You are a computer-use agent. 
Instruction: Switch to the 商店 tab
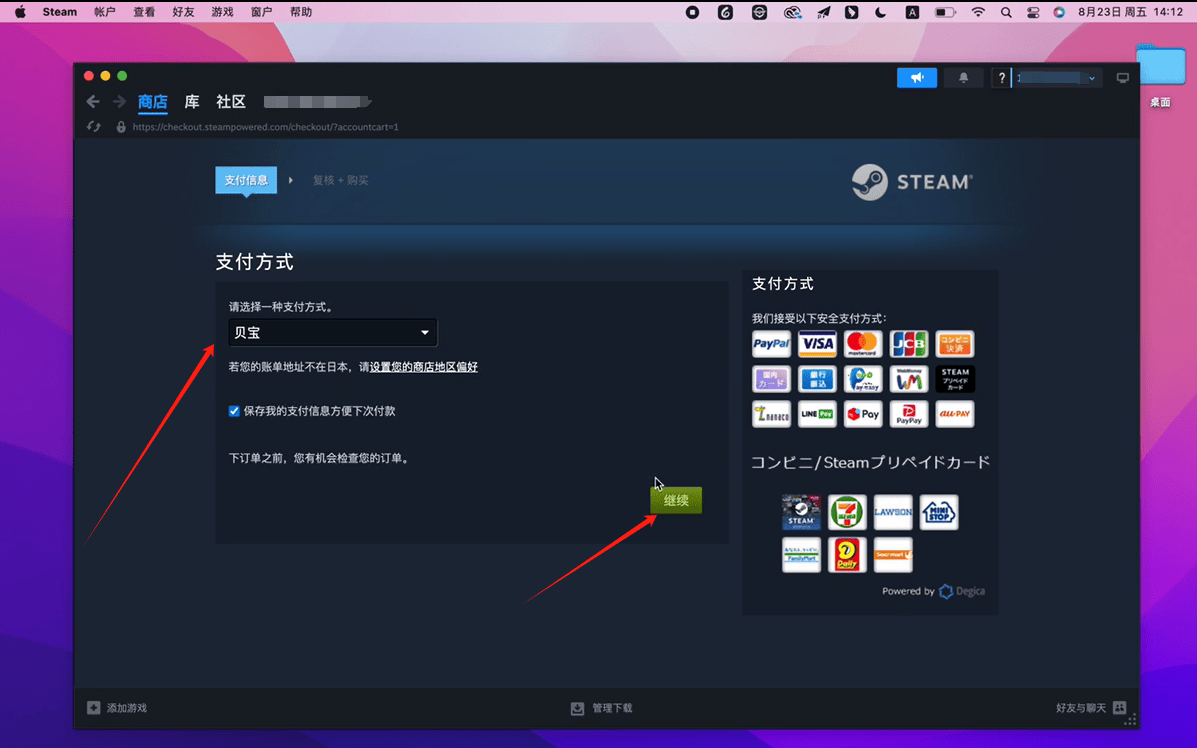153,102
